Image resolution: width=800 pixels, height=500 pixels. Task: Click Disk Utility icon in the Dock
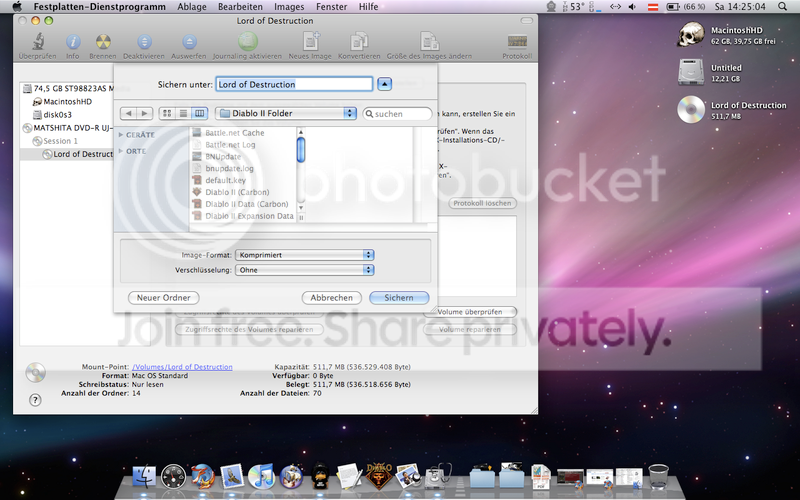click(x=438, y=476)
